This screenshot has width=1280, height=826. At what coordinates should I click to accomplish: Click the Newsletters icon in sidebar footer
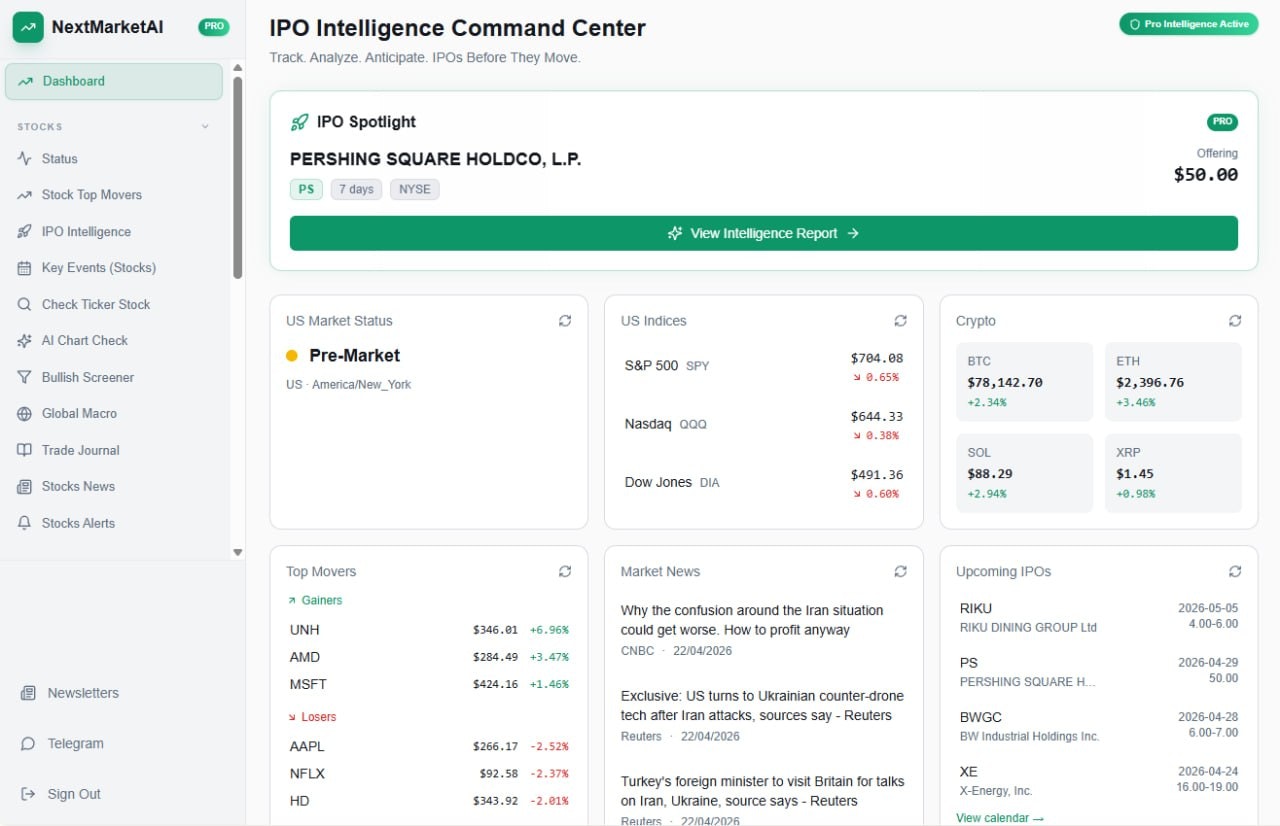click(x=28, y=693)
